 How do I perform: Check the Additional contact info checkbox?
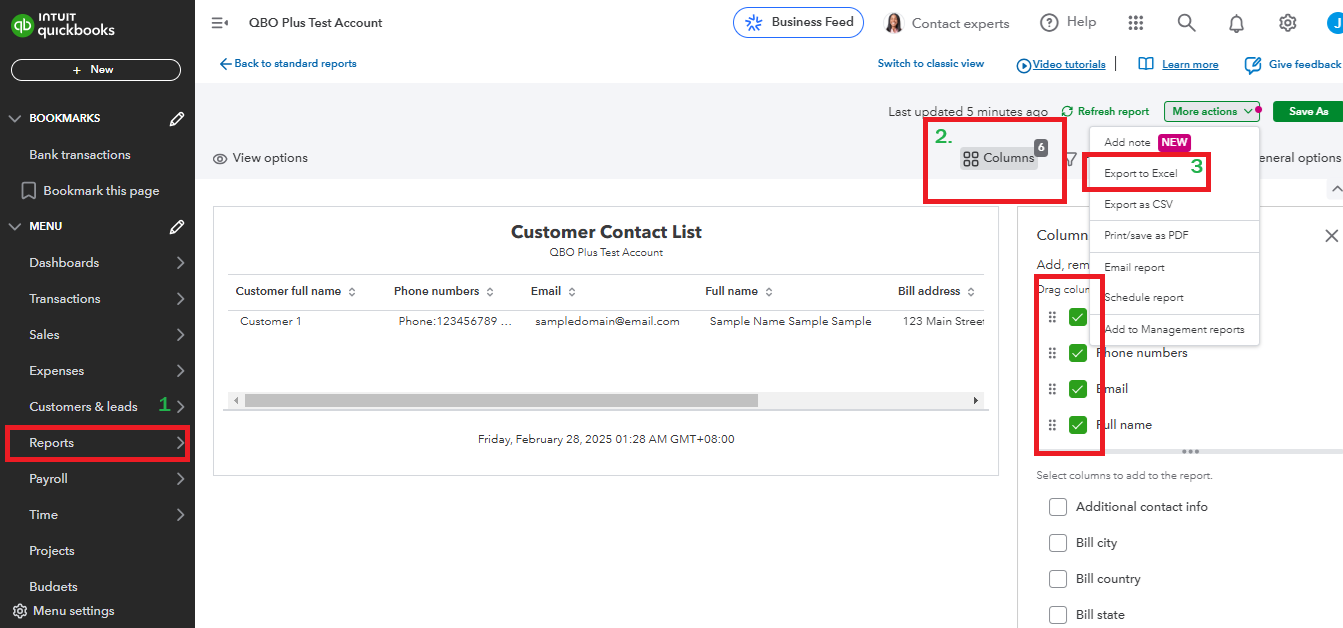[x=1058, y=507]
